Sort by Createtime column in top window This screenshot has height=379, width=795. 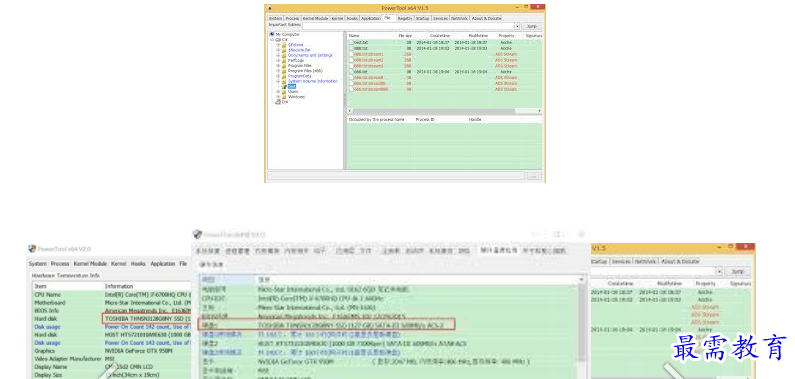440,36
